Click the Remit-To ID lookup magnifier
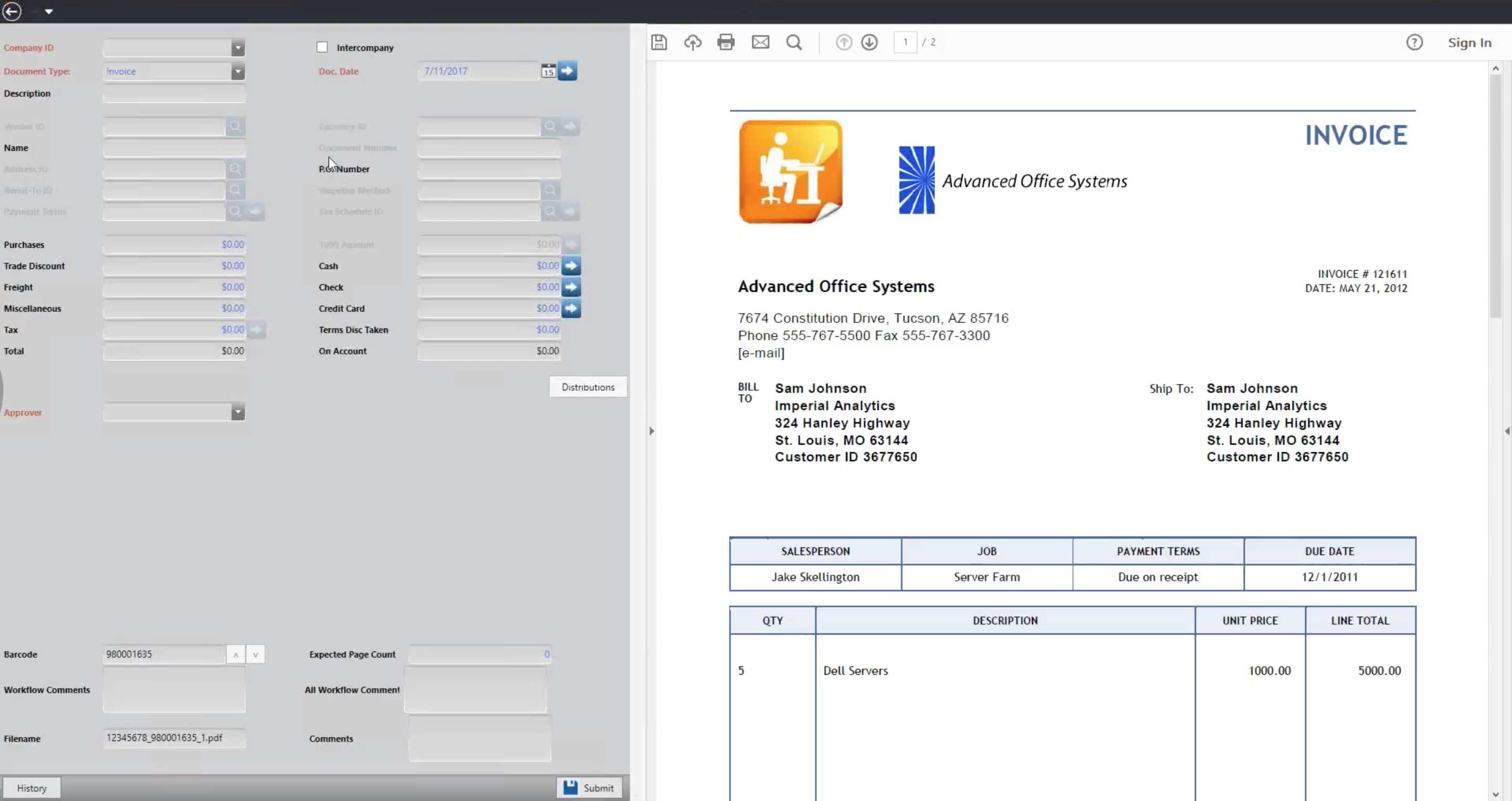The height and width of the screenshot is (801, 1512). [235, 190]
